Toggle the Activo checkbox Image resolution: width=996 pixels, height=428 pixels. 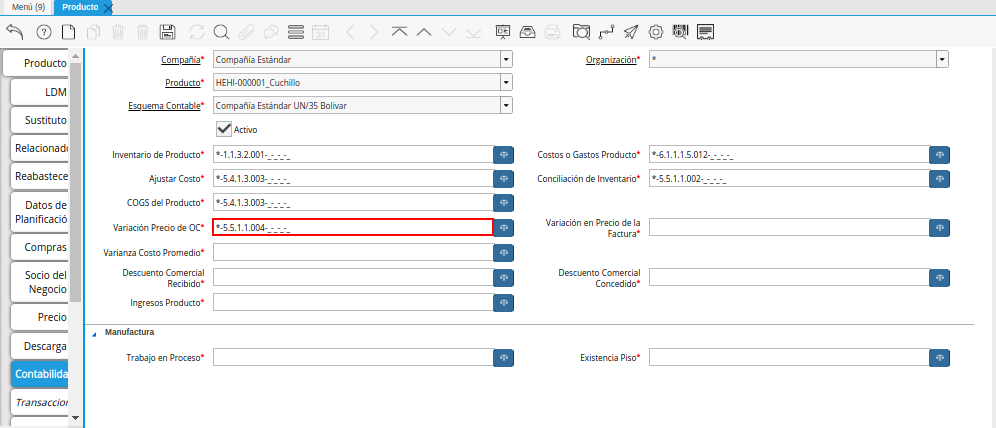(x=224, y=129)
